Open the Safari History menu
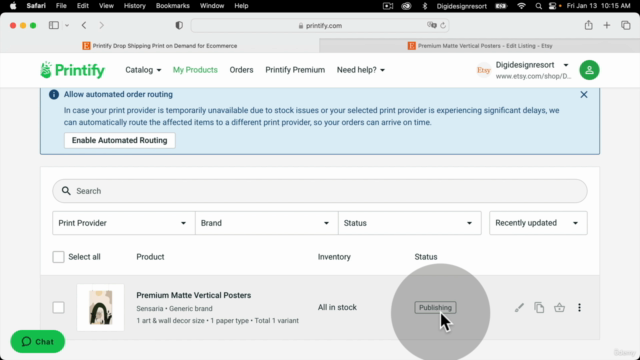 pyautogui.click(x=134, y=6)
